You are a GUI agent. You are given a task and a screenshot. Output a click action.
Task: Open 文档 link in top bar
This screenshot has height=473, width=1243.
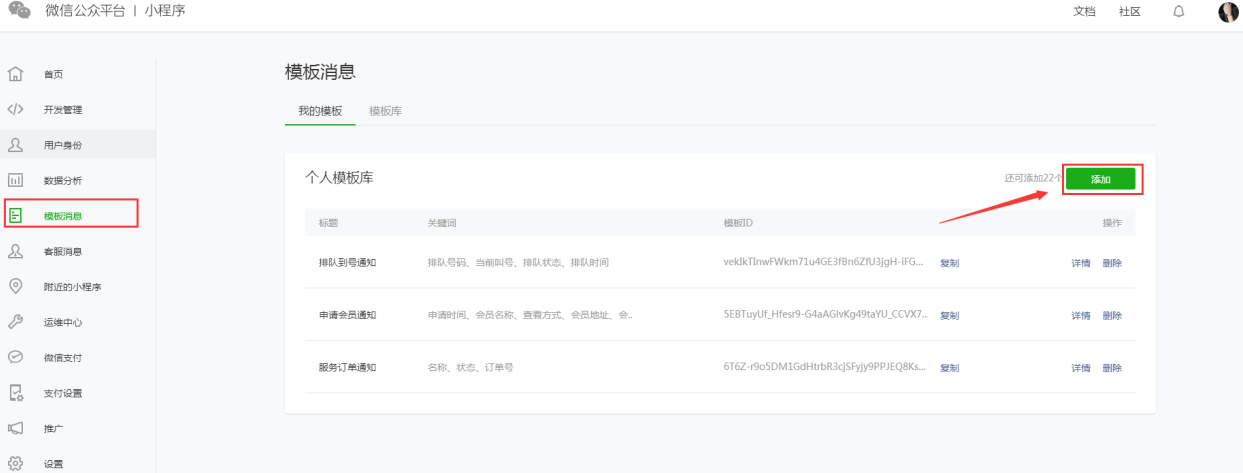point(1084,12)
